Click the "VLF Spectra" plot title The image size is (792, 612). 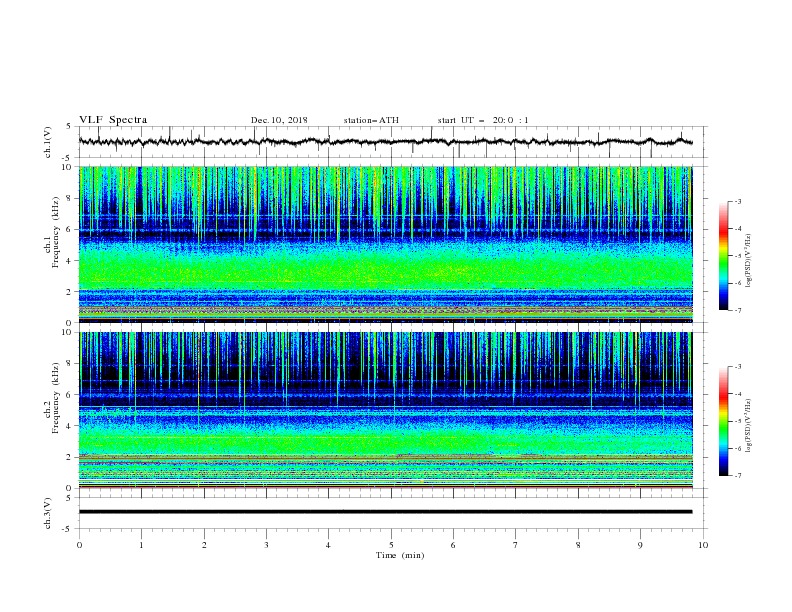tap(113, 120)
